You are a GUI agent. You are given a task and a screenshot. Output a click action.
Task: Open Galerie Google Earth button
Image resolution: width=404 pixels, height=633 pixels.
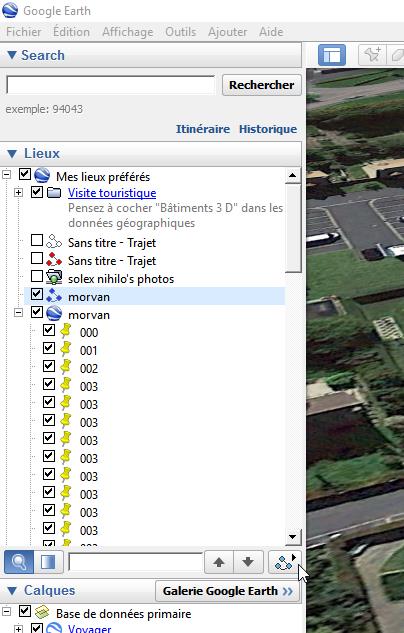pos(227,591)
